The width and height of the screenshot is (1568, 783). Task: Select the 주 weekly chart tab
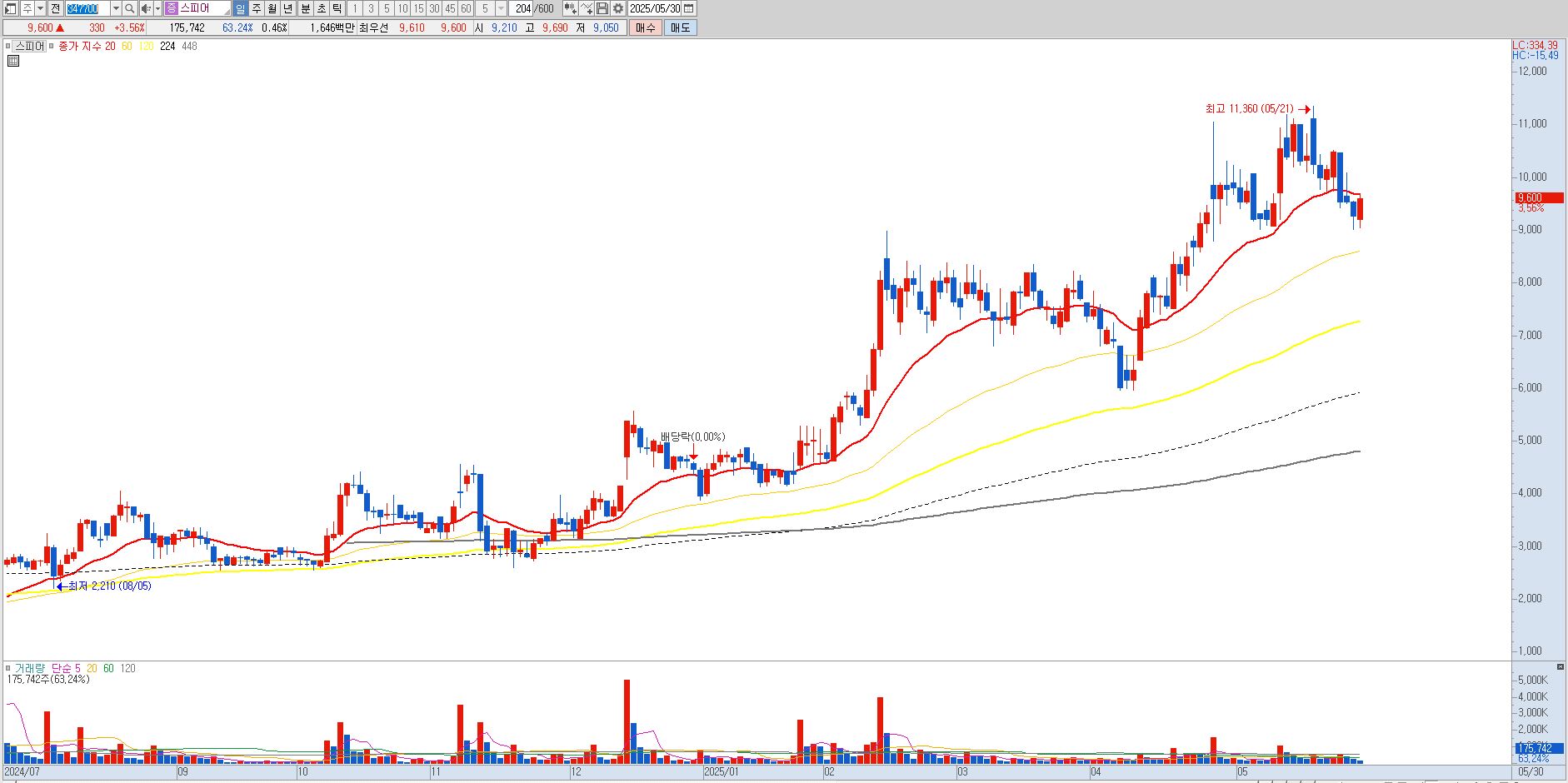tap(257, 8)
